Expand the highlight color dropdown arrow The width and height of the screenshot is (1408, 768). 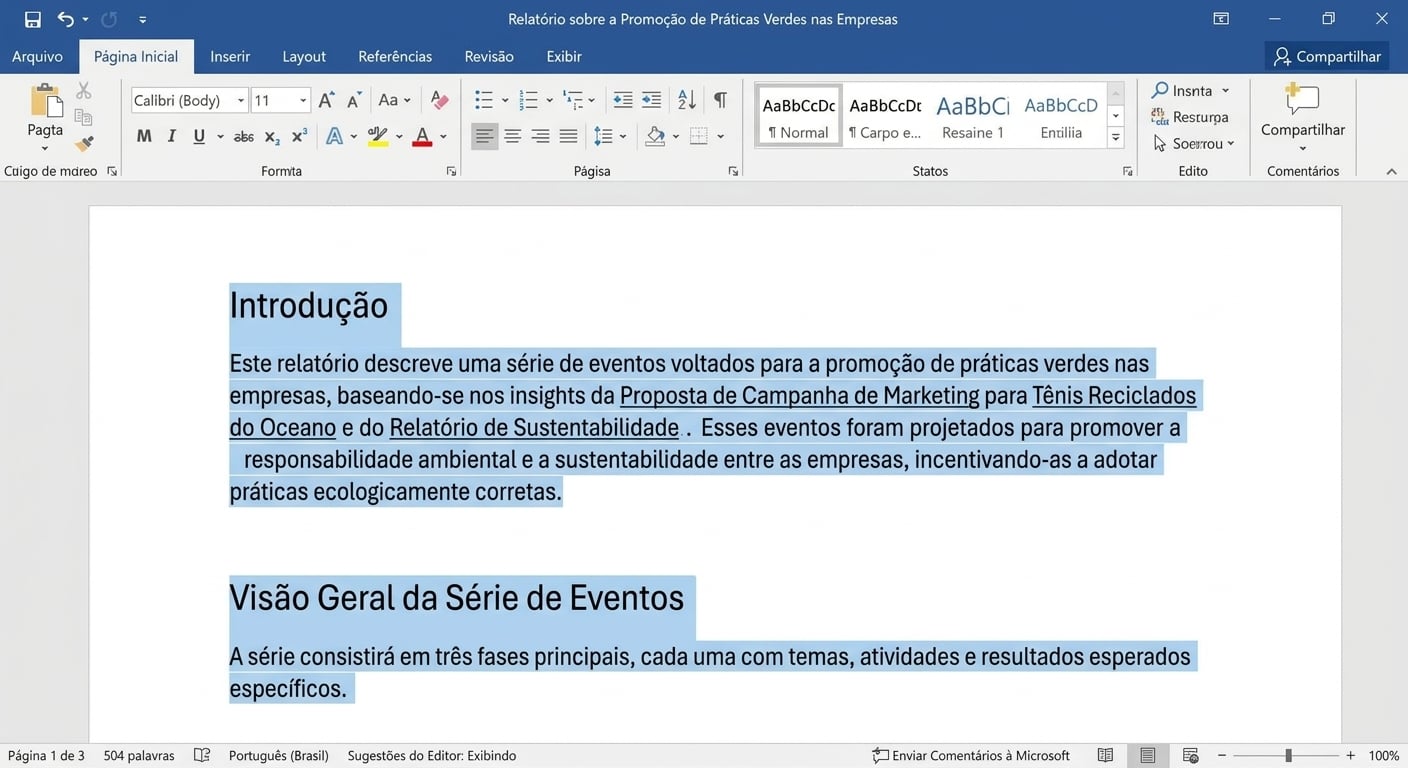(x=399, y=137)
